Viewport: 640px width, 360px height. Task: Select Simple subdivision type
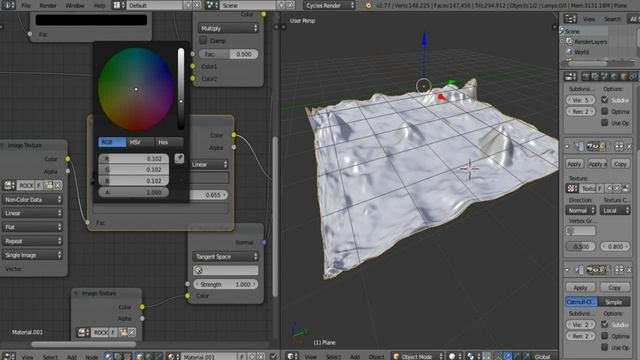pos(613,302)
